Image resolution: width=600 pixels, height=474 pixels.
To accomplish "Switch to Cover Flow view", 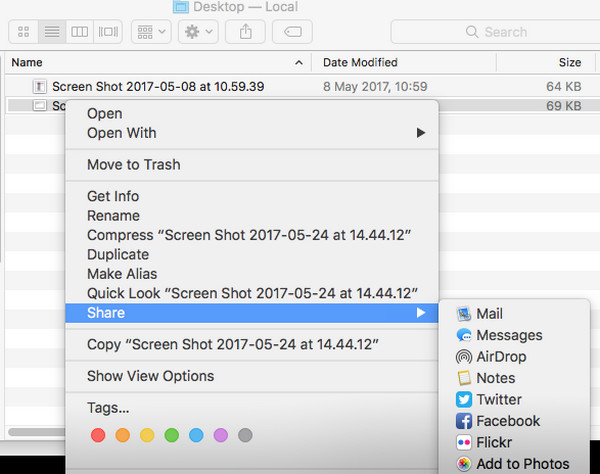I will 109,32.
